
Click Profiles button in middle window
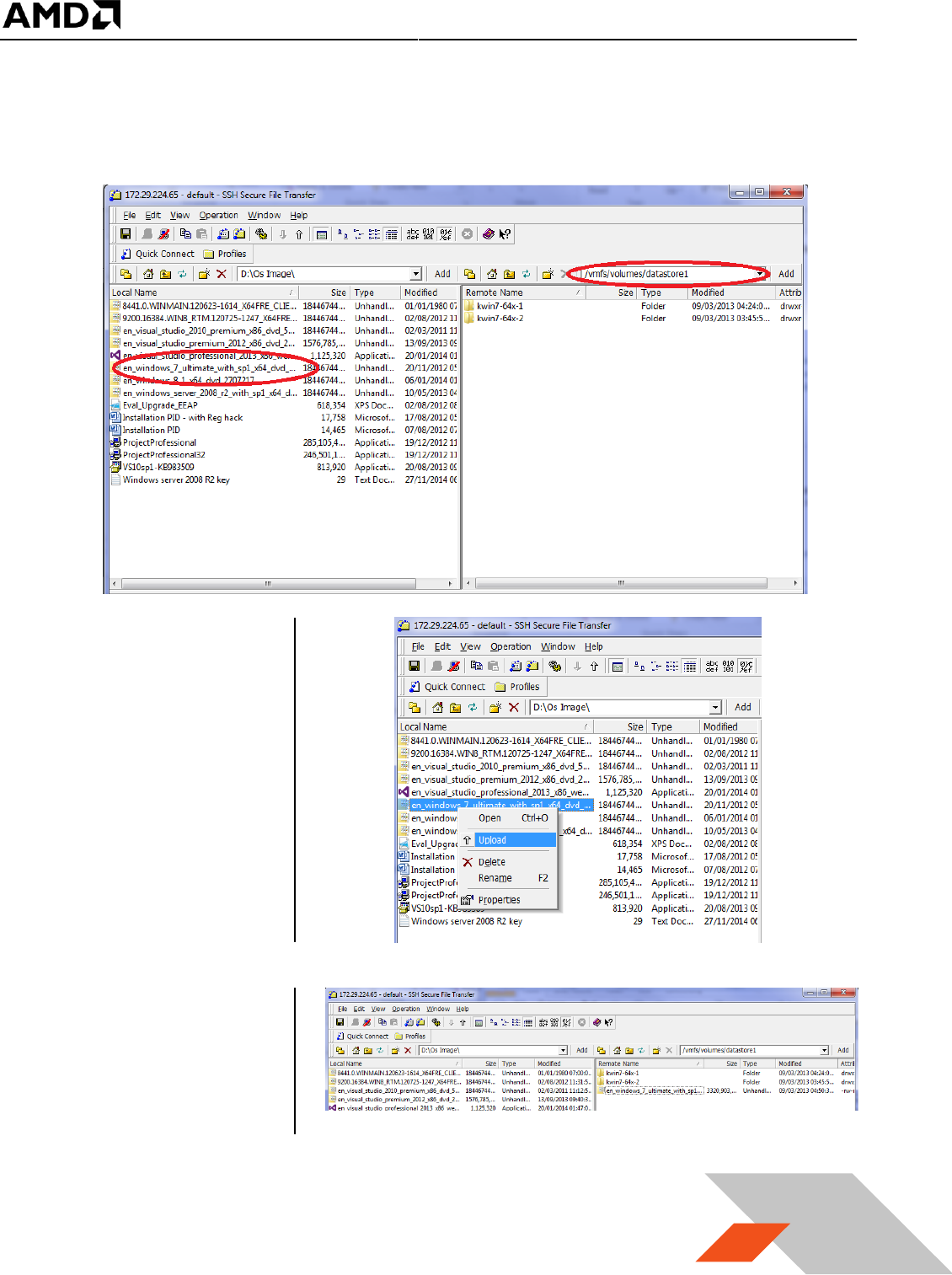click(x=517, y=687)
